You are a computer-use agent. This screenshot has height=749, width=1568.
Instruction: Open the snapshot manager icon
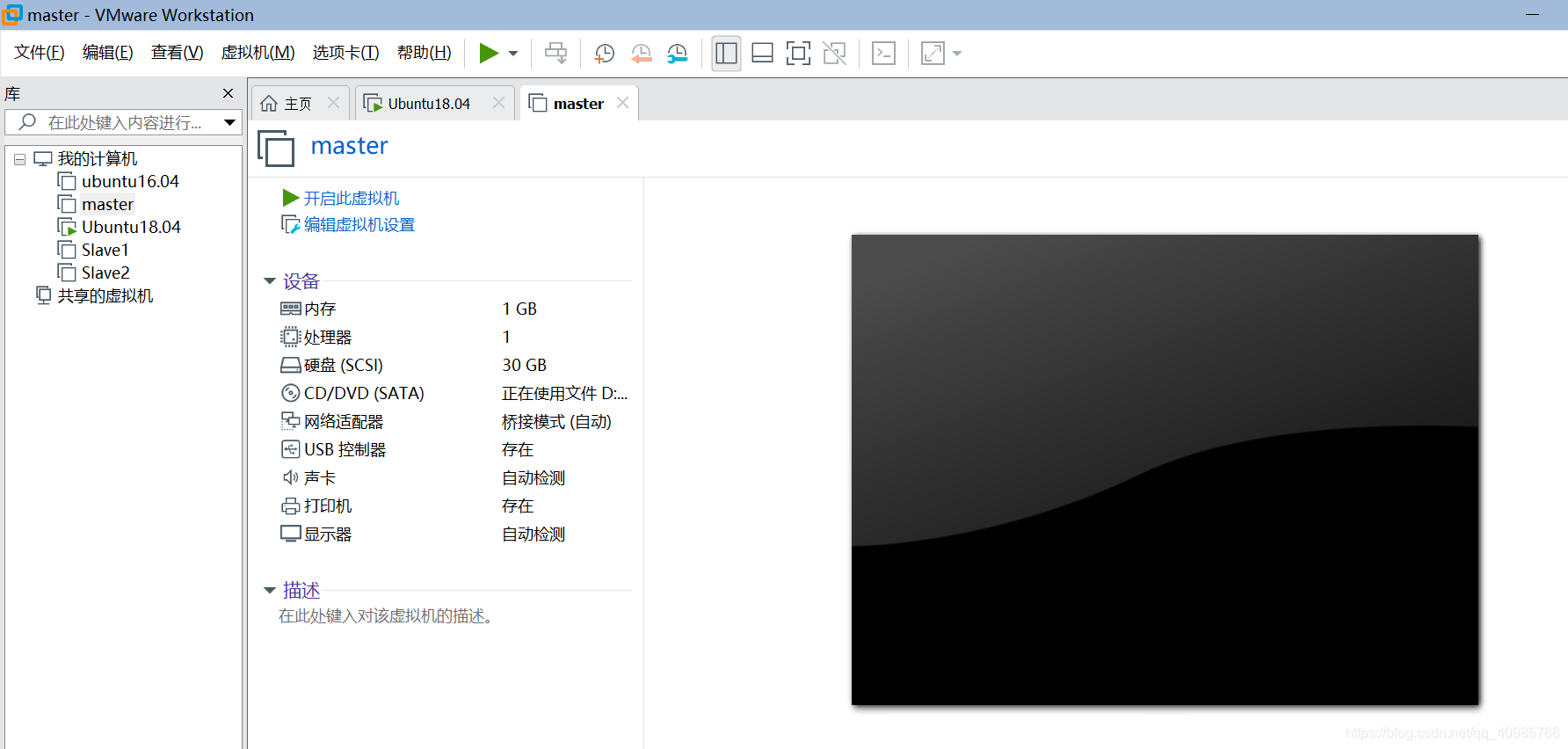coord(678,54)
